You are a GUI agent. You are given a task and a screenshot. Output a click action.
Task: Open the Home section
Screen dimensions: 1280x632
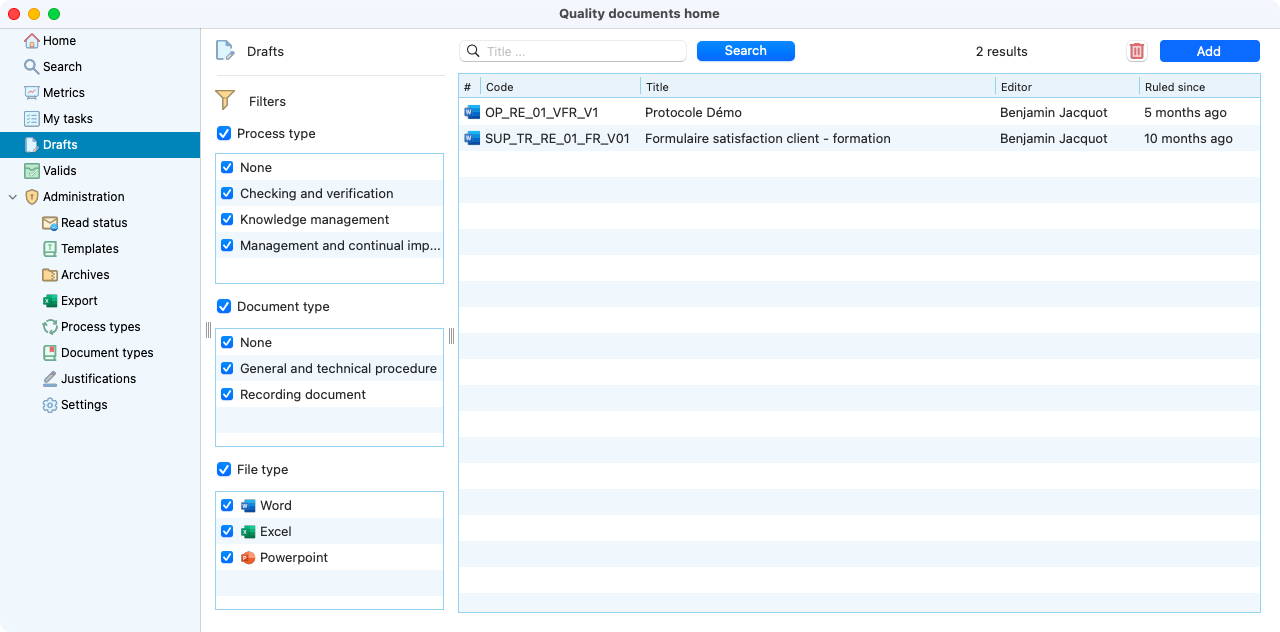[100, 41]
